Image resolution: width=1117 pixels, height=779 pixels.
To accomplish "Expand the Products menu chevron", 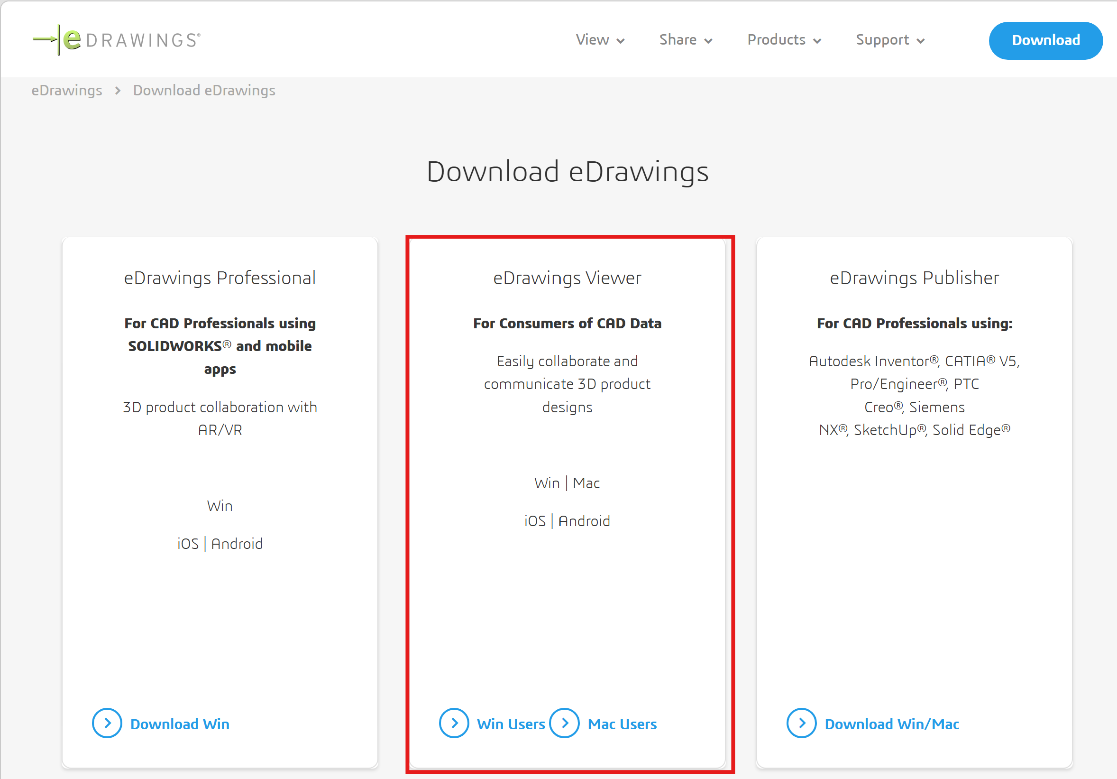I will coord(817,41).
